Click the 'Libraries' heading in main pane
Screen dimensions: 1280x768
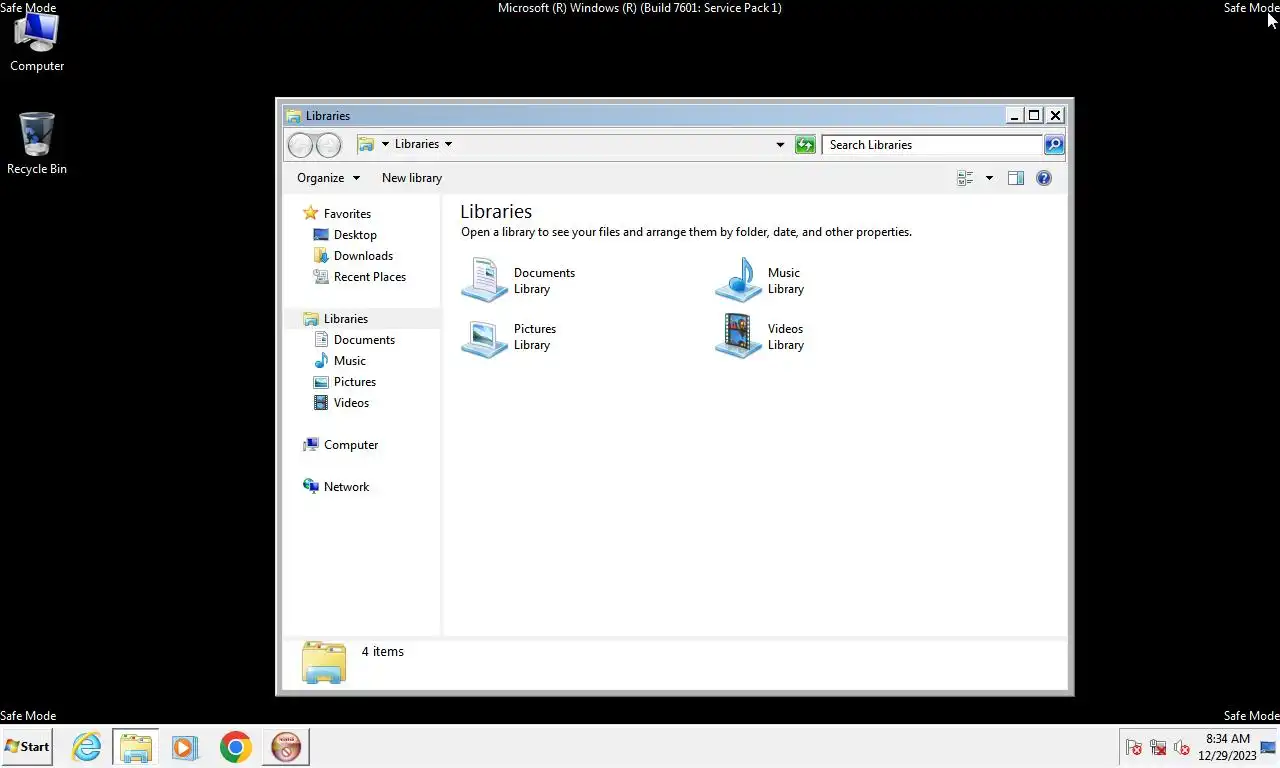point(496,212)
